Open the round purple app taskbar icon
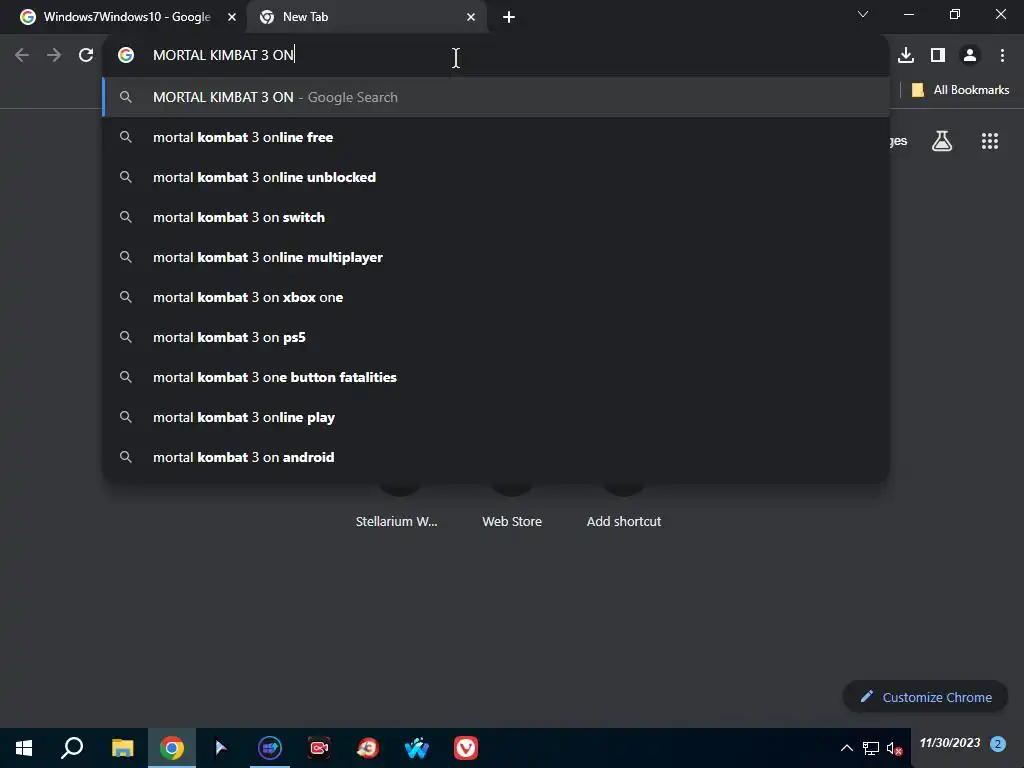 pos(270,748)
